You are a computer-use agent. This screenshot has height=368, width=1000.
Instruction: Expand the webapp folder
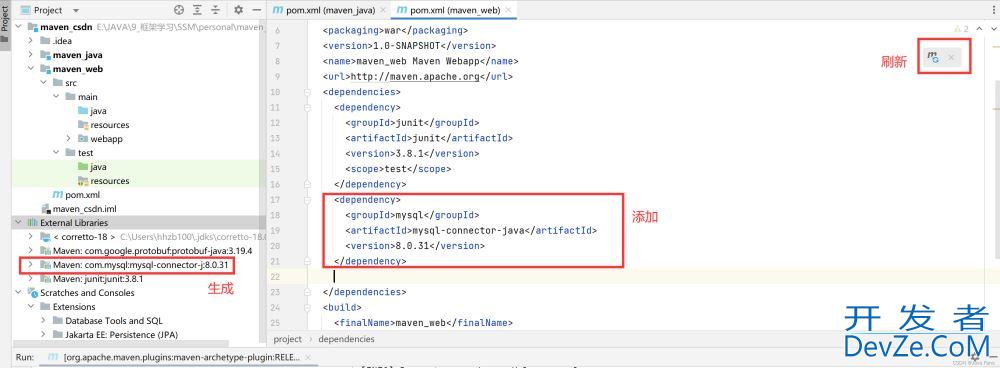coord(68,138)
